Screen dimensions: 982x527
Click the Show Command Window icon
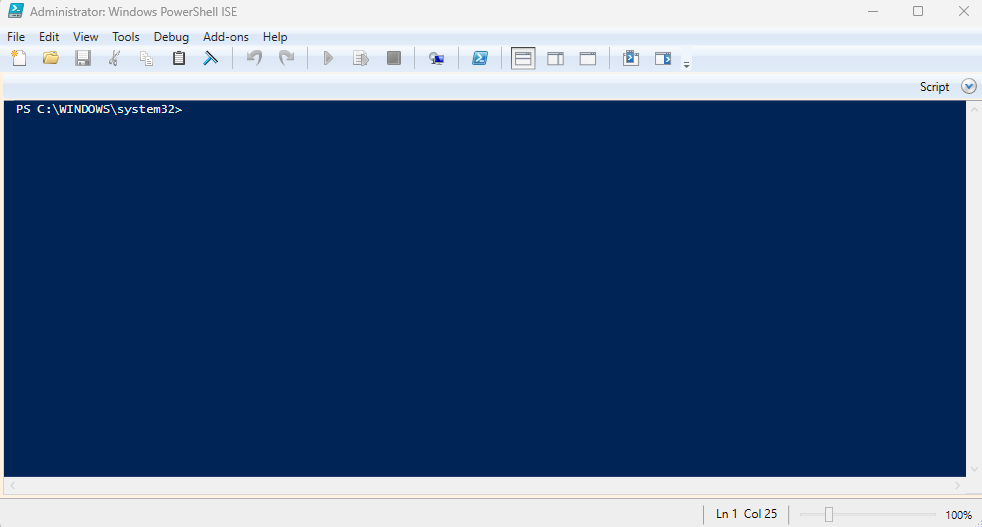pos(631,58)
